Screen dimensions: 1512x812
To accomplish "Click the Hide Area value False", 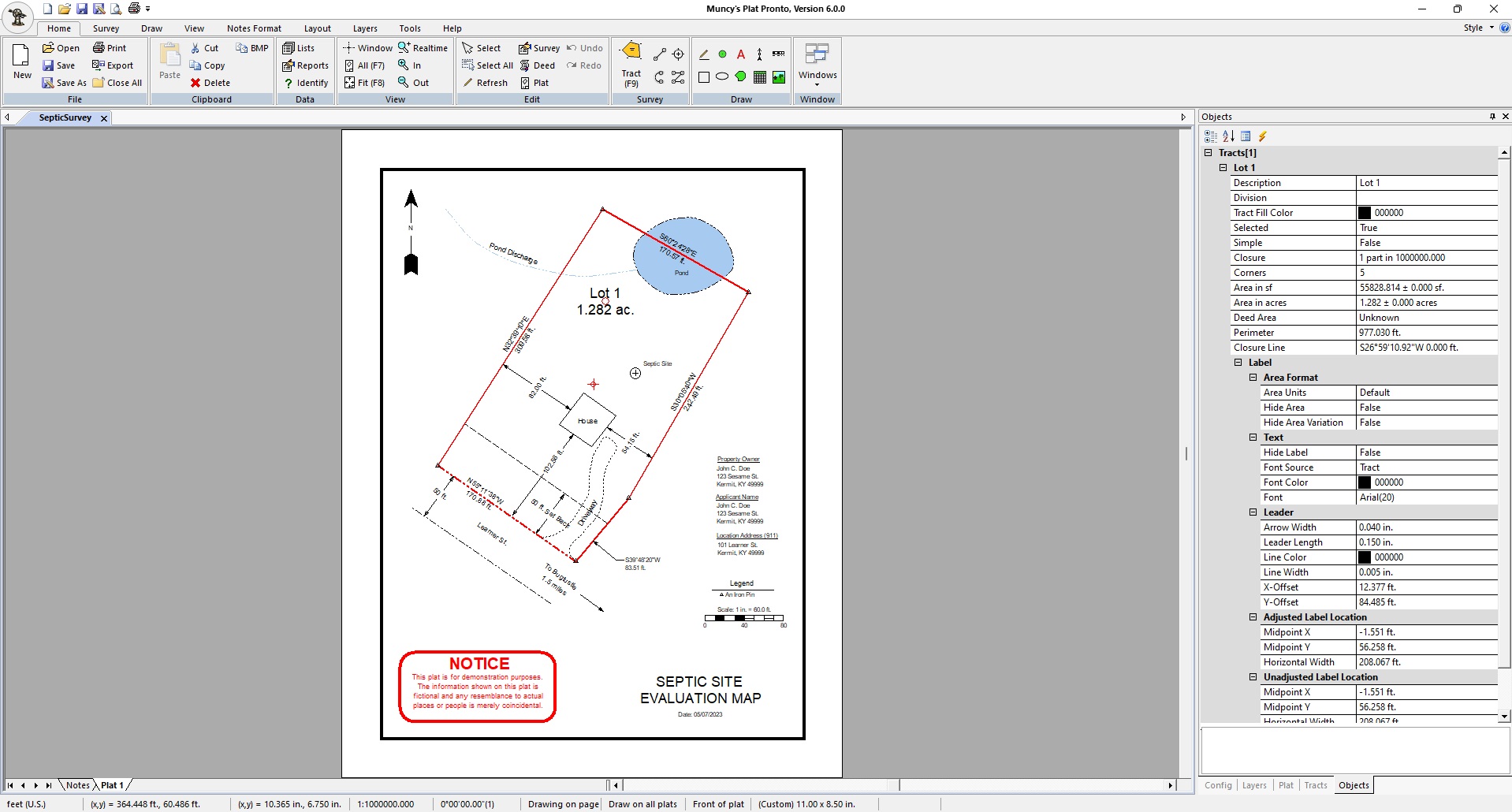I will coord(1426,408).
